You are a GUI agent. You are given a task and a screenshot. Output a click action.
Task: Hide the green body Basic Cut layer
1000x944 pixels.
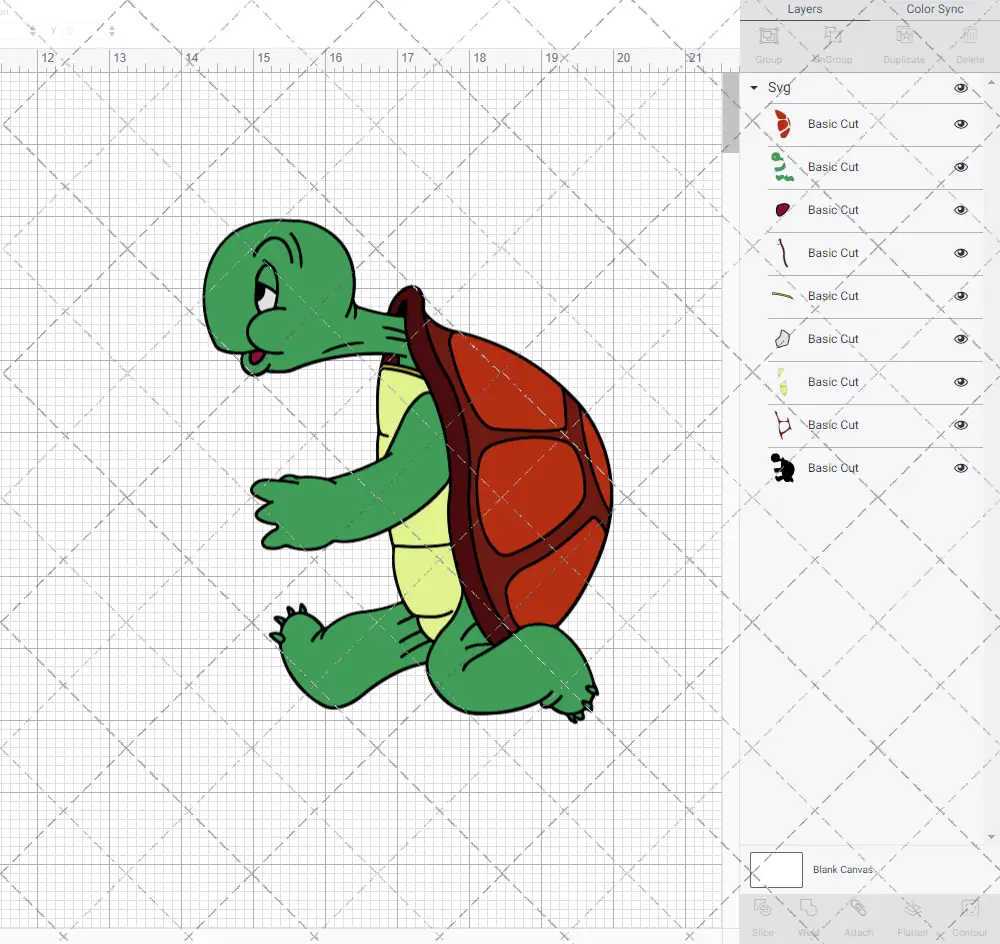(x=960, y=167)
